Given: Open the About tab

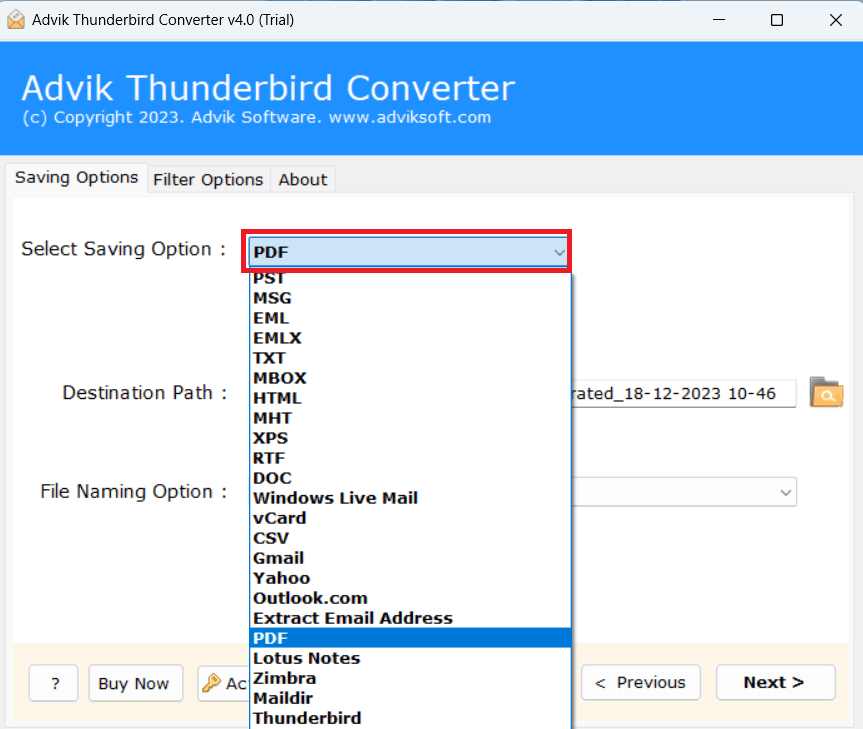Looking at the screenshot, I should (302, 179).
